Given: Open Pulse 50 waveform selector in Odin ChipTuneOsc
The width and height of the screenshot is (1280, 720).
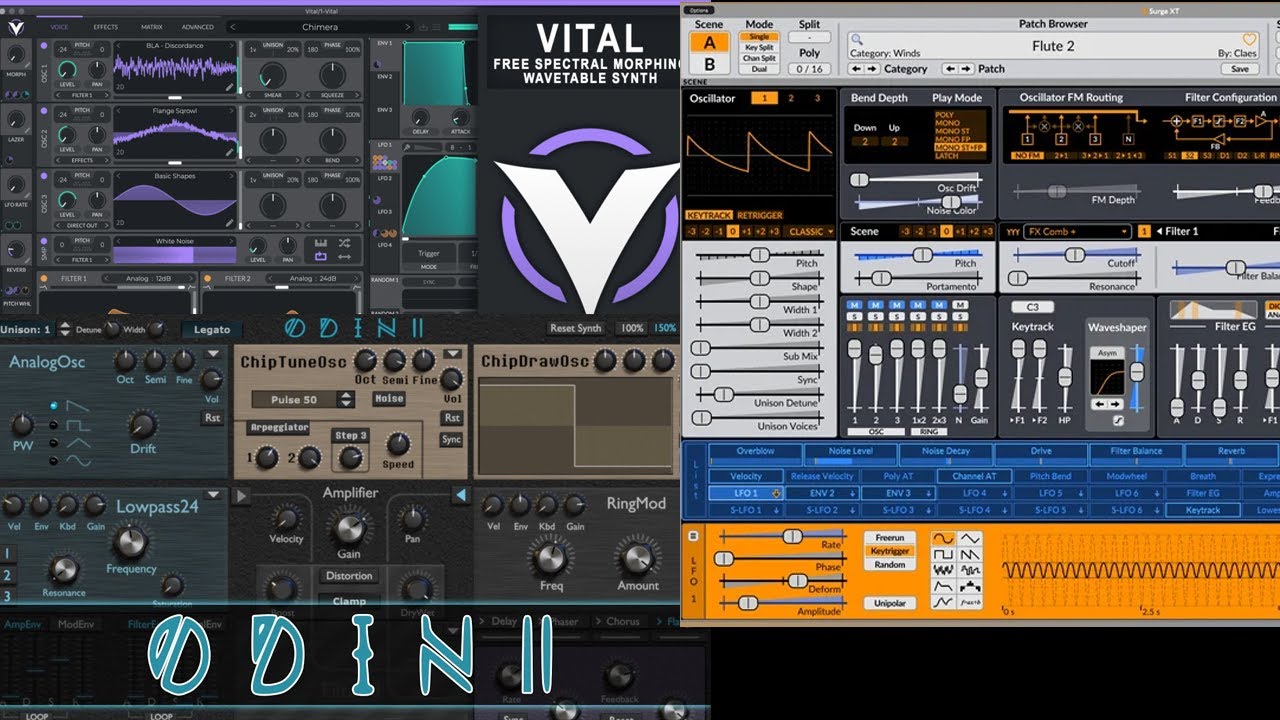Looking at the screenshot, I should click(x=303, y=399).
